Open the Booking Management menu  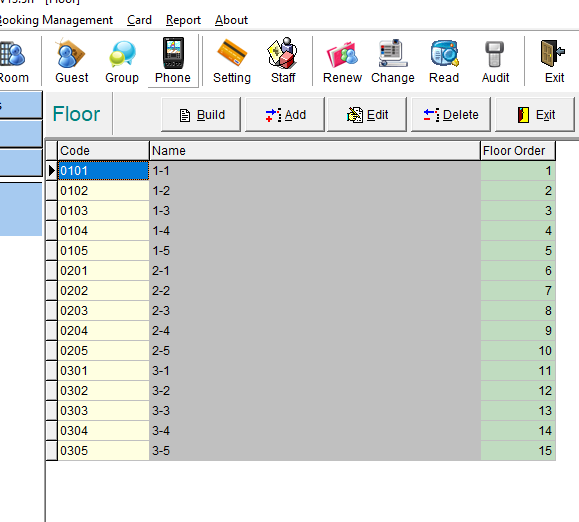tap(56, 20)
